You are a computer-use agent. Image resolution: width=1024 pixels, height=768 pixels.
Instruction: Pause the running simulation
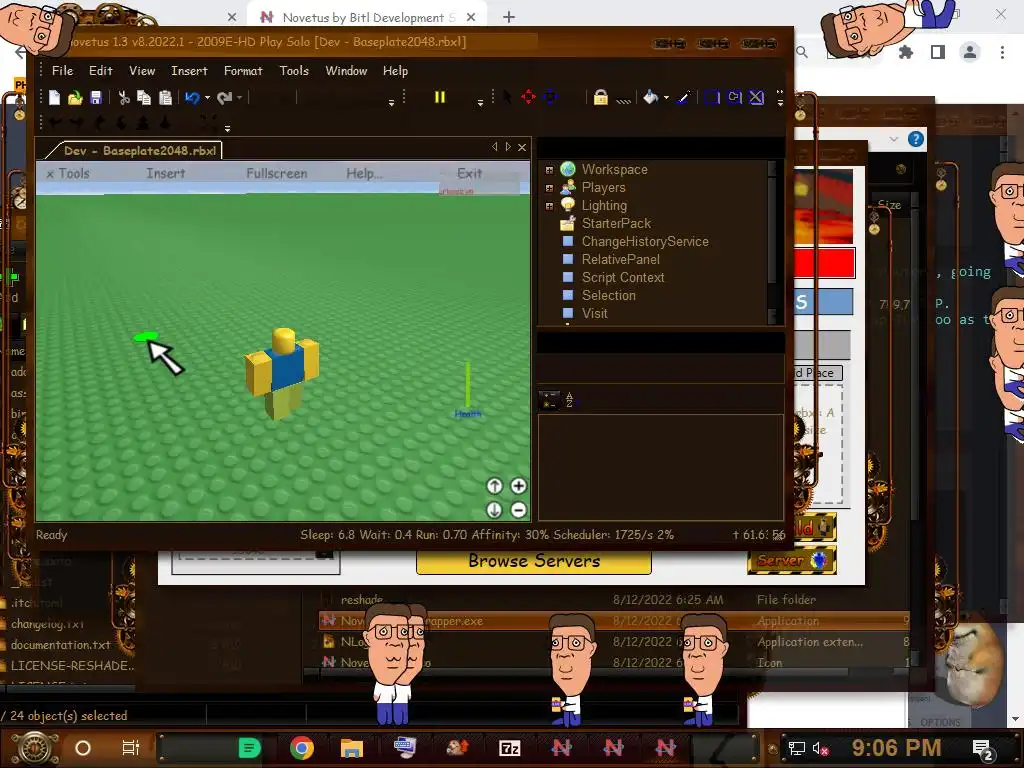pyautogui.click(x=440, y=97)
